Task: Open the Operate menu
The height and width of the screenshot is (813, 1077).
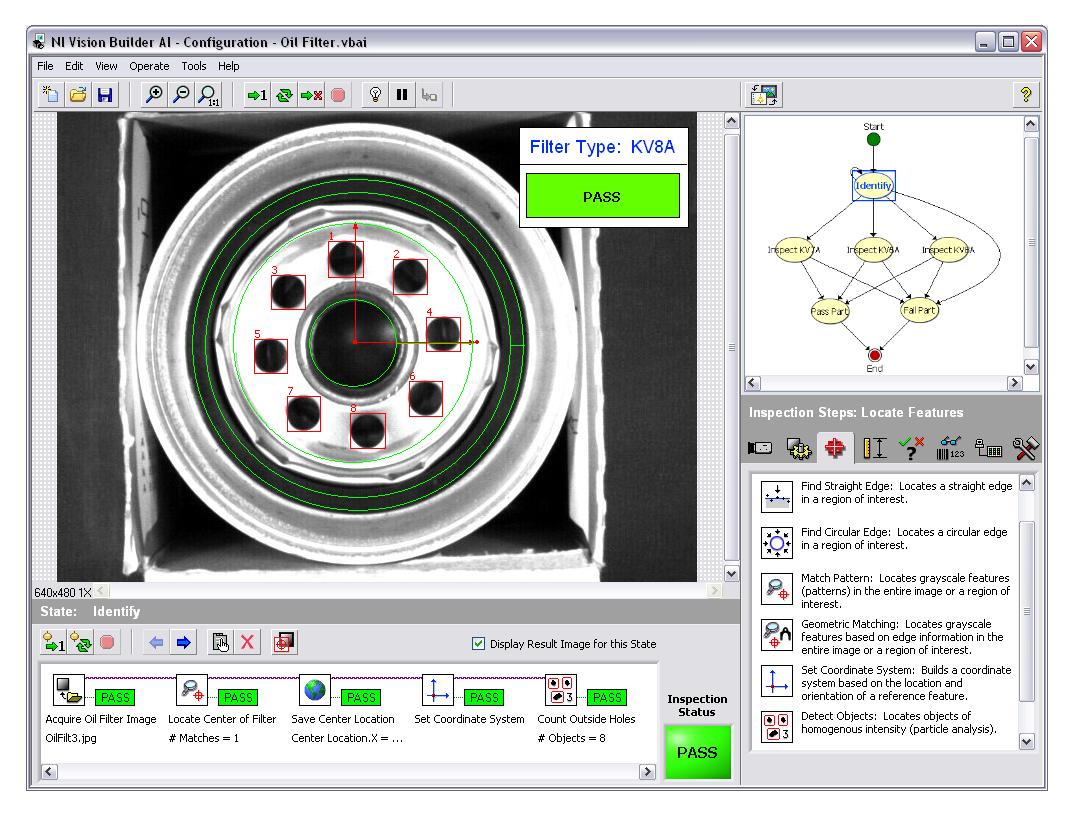Action: coord(149,66)
